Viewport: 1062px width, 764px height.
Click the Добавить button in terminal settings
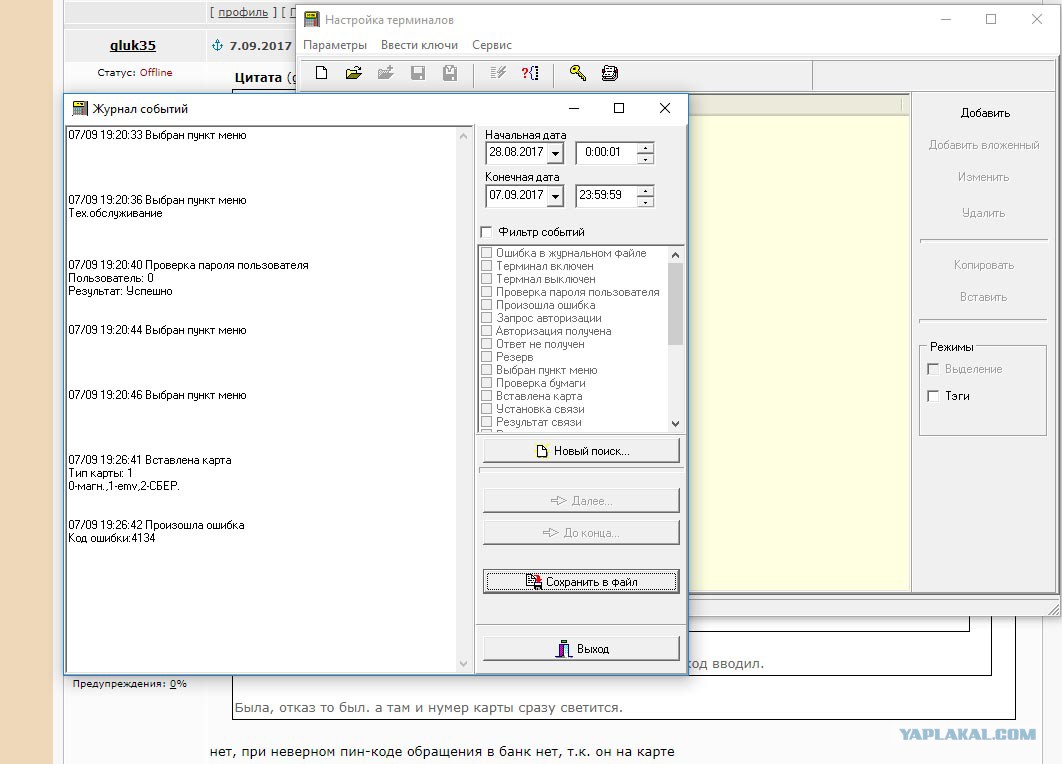(985, 113)
